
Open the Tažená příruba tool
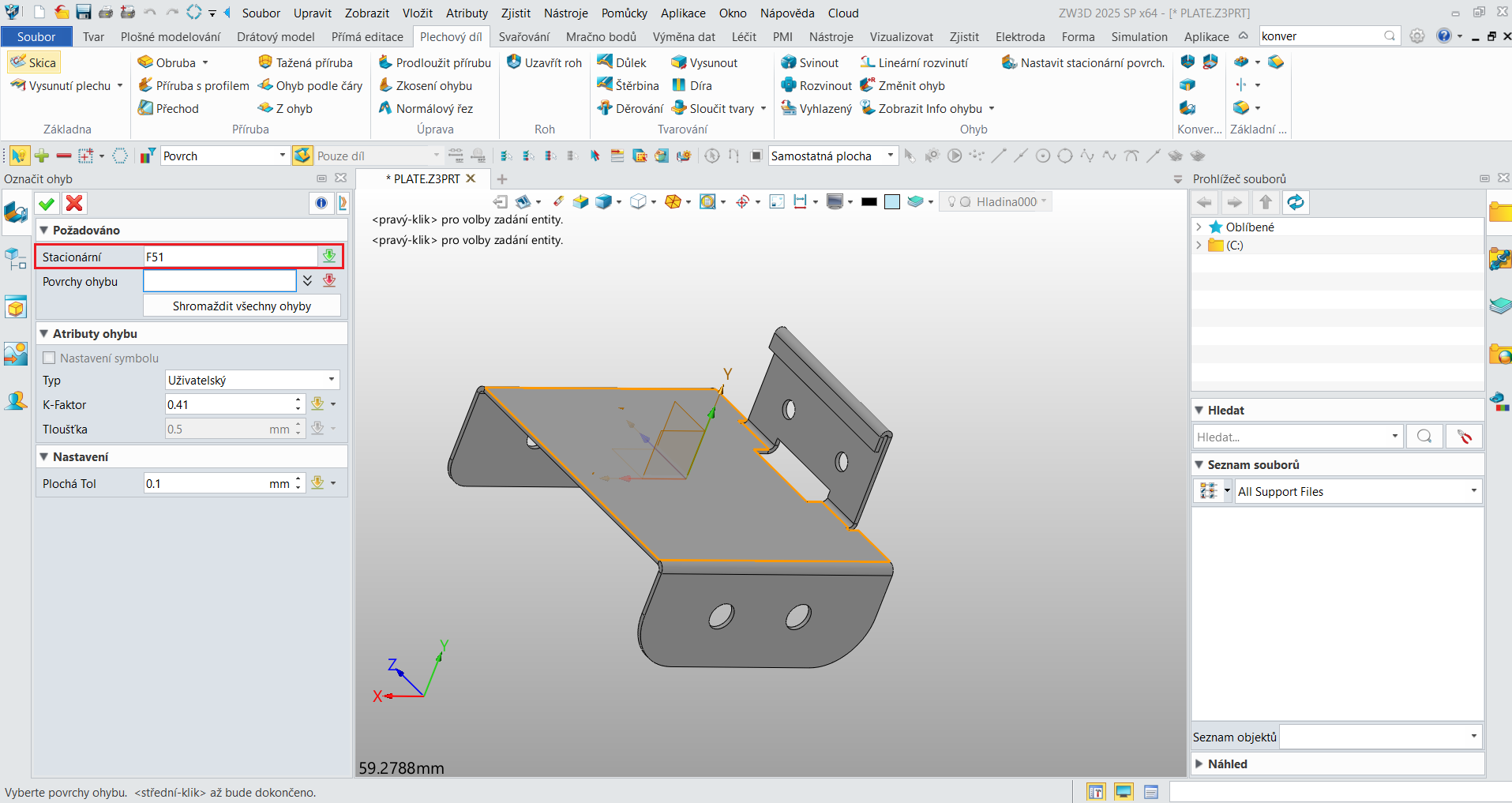(306, 62)
